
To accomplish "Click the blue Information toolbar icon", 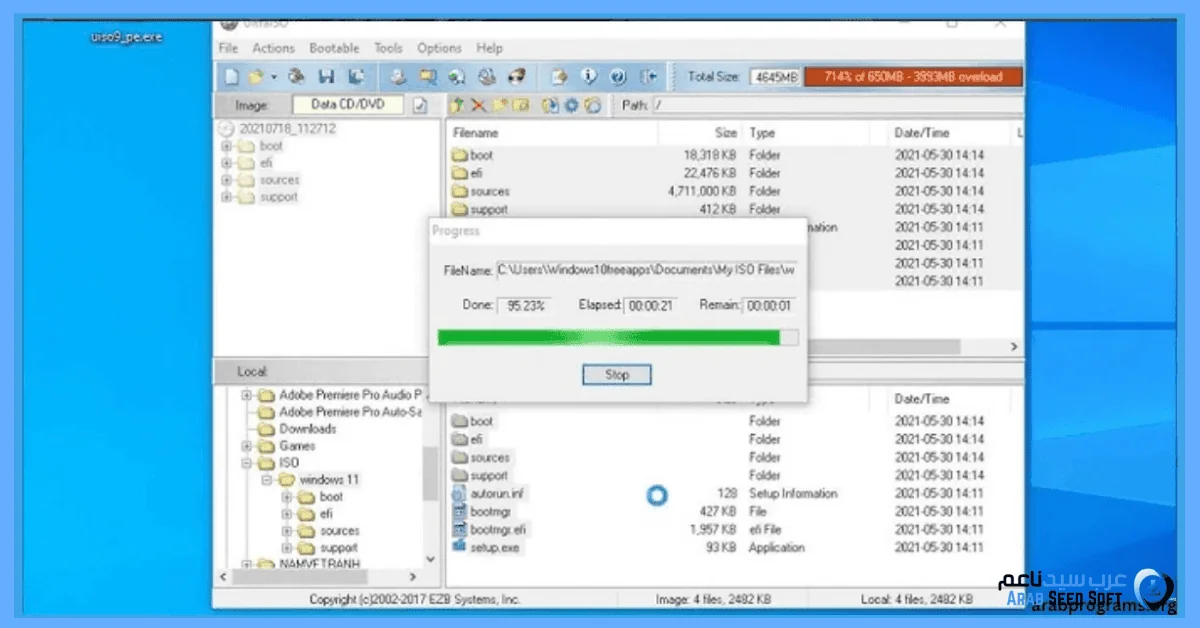I will tap(589, 76).
